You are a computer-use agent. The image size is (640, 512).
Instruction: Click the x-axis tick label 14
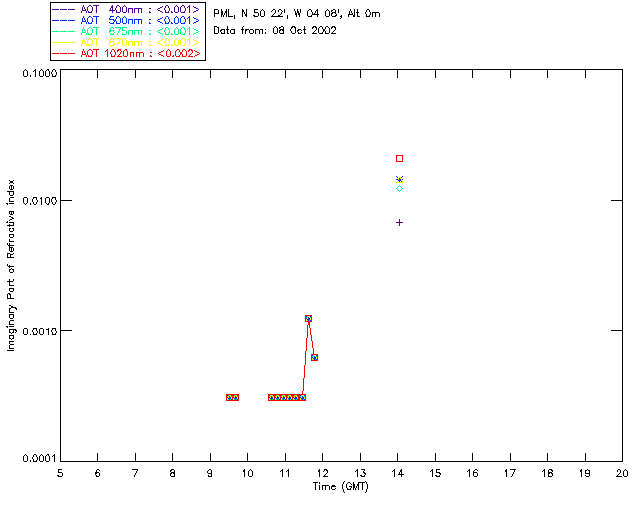click(398, 473)
